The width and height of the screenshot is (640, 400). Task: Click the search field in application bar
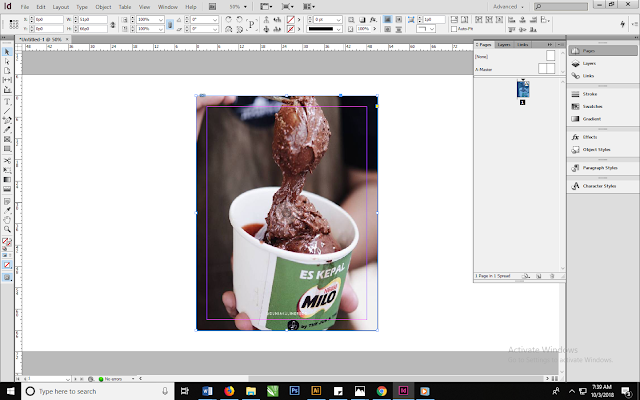coord(561,7)
